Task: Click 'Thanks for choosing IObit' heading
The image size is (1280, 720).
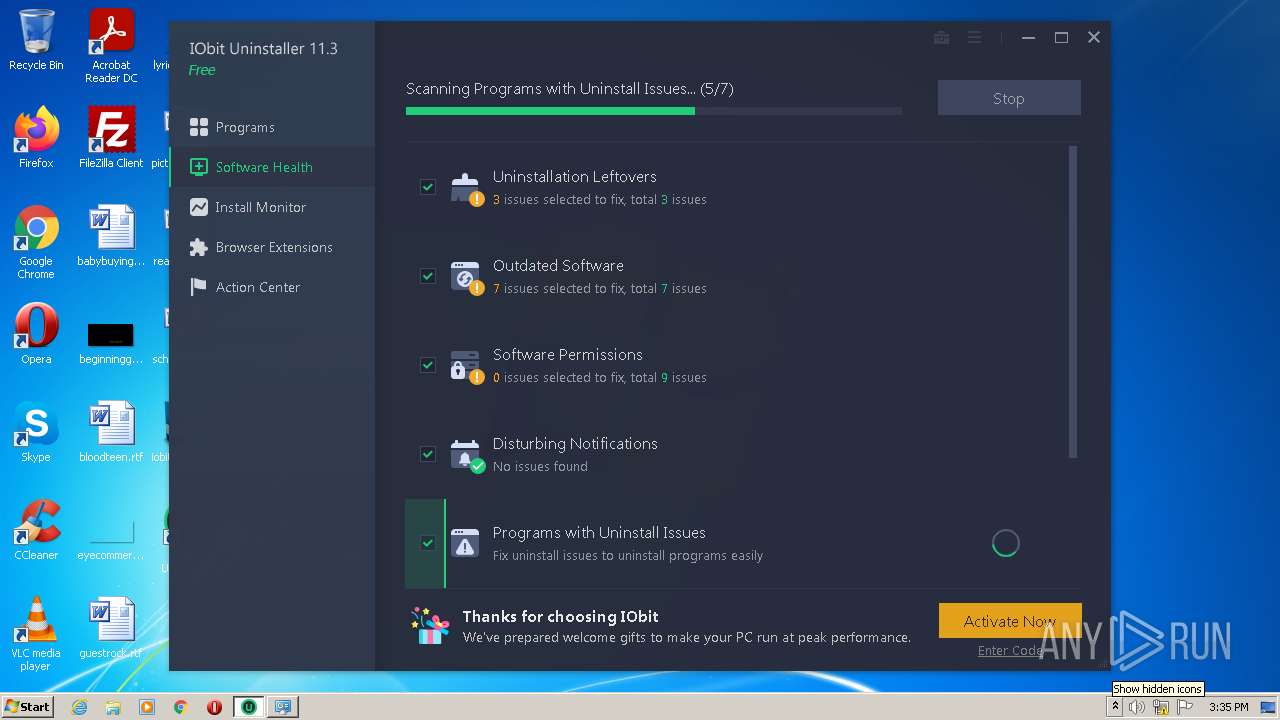Action: click(x=560, y=617)
